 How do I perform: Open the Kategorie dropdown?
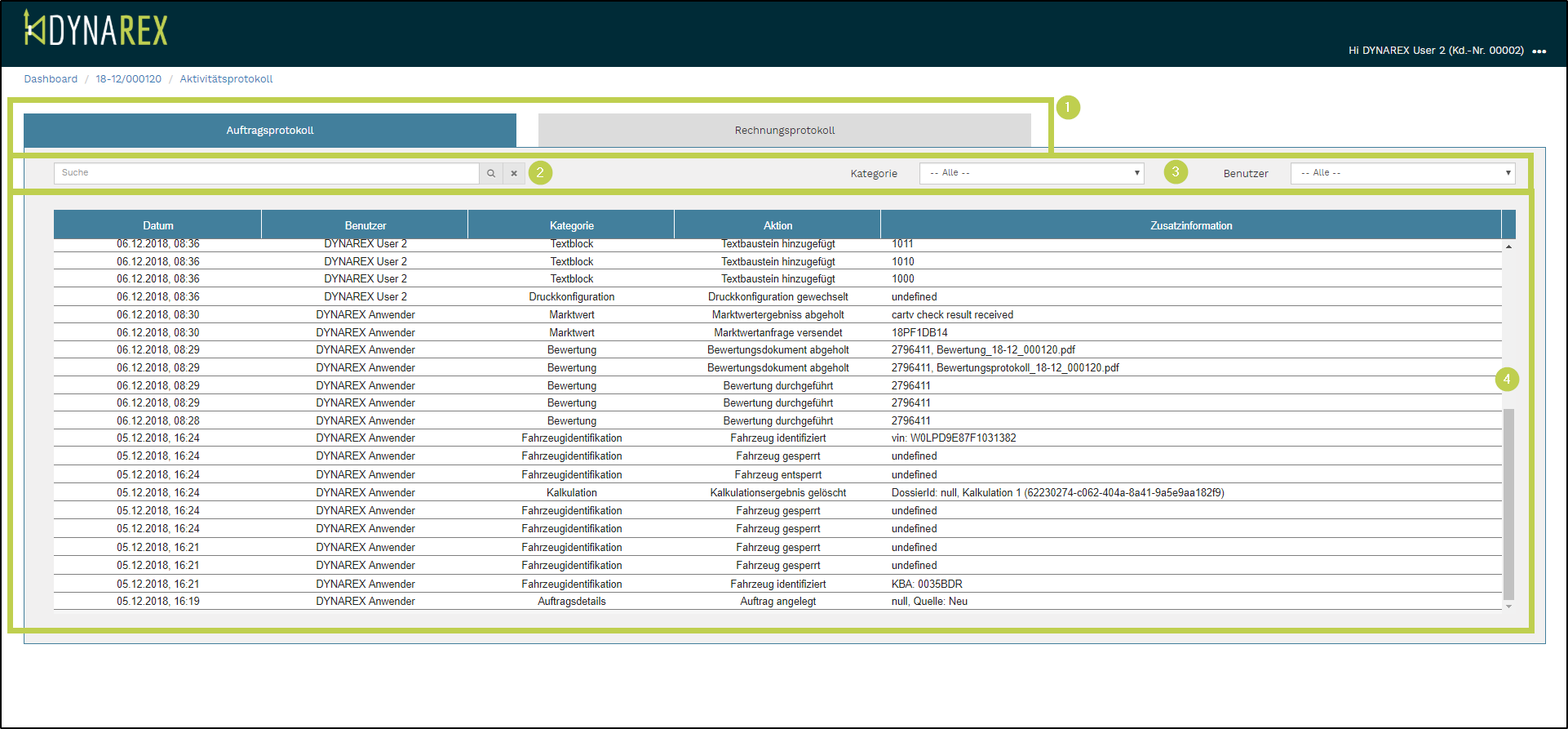pos(1031,173)
